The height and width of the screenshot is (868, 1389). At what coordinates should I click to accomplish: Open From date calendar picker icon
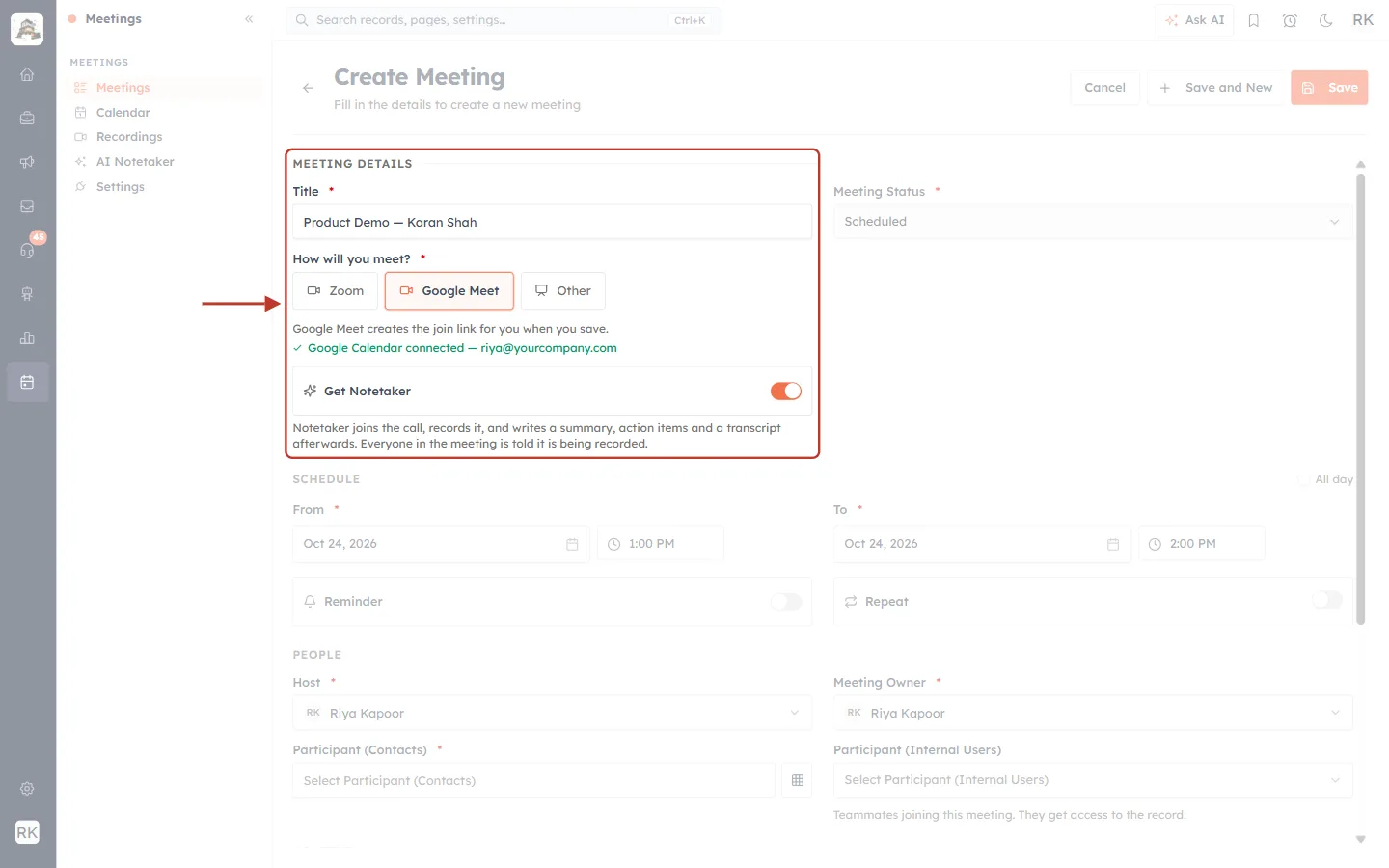(x=572, y=544)
